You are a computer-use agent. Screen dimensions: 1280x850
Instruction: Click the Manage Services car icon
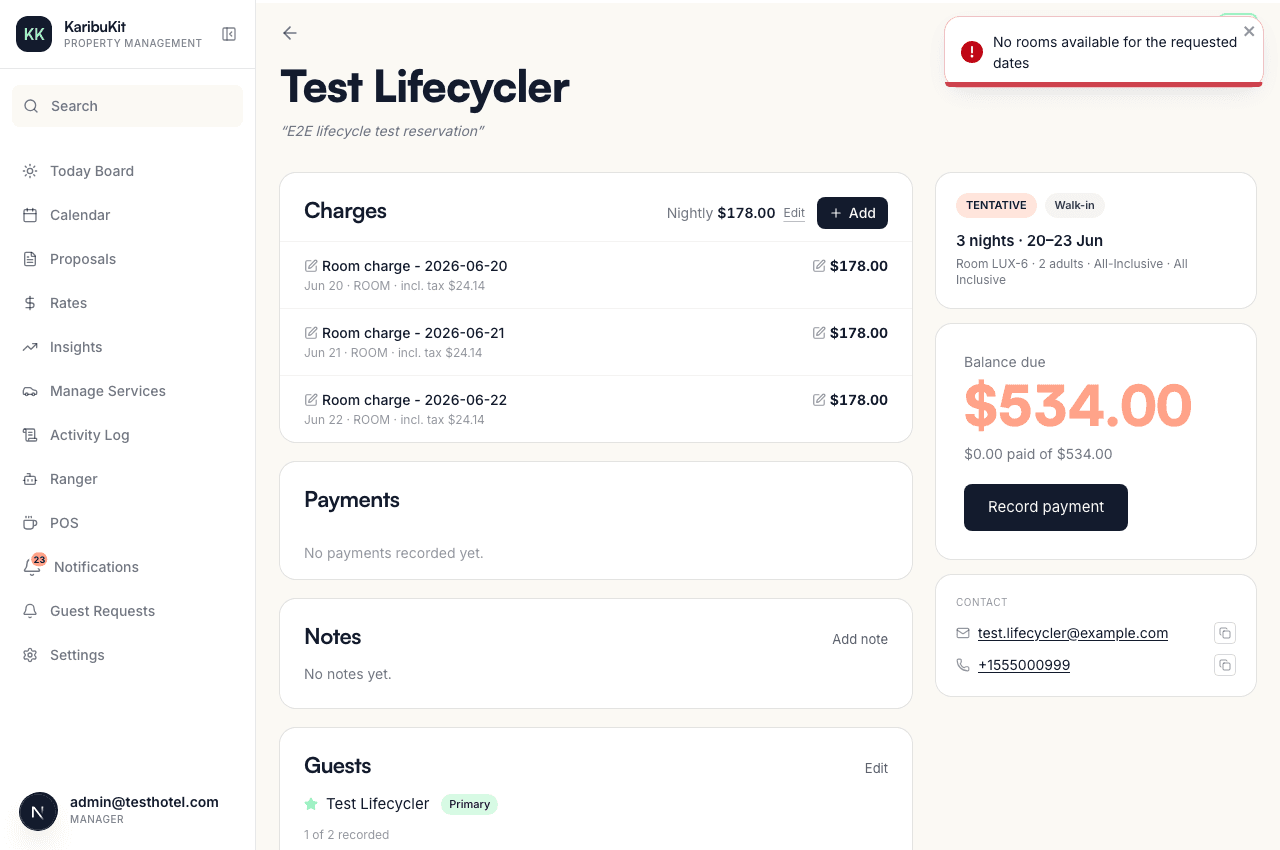click(30, 391)
